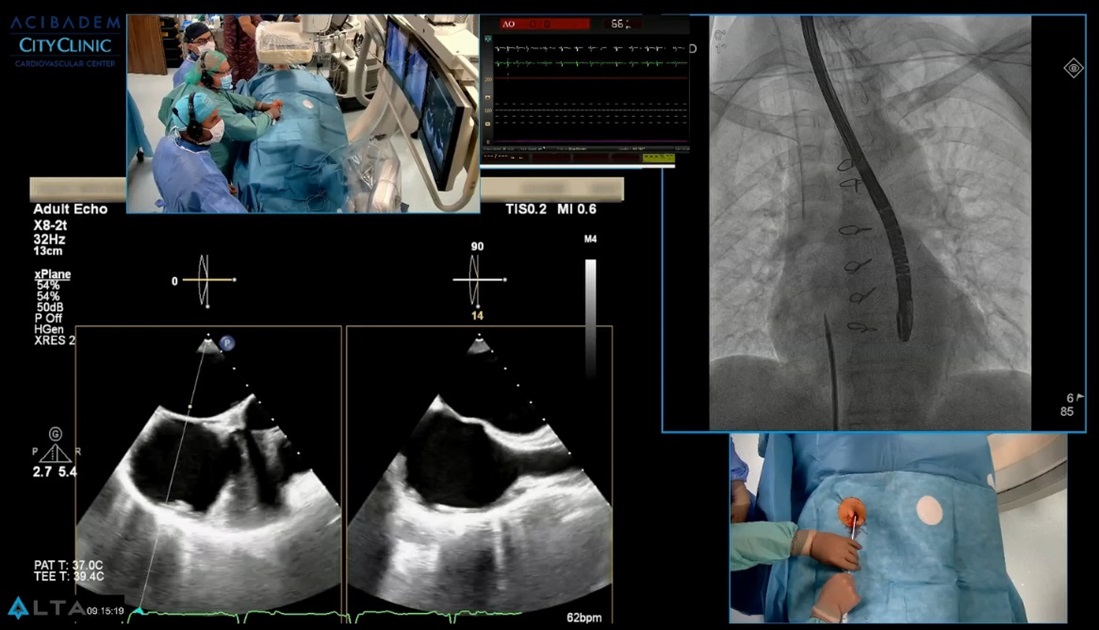Screen dimensions: 1099x630
Task: Click the eye diamond icon beside fluoroscopy
Action: (1073, 68)
